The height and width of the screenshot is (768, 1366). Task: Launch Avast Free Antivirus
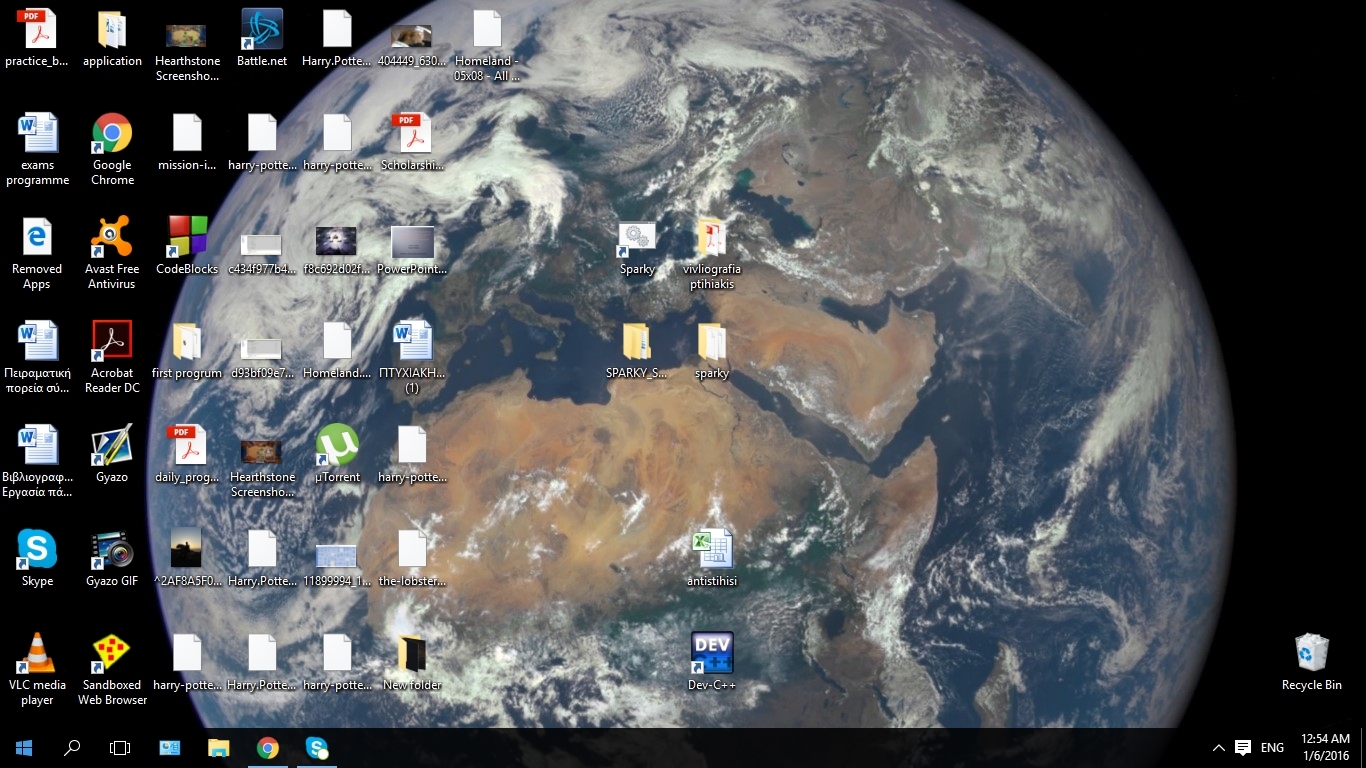point(112,253)
